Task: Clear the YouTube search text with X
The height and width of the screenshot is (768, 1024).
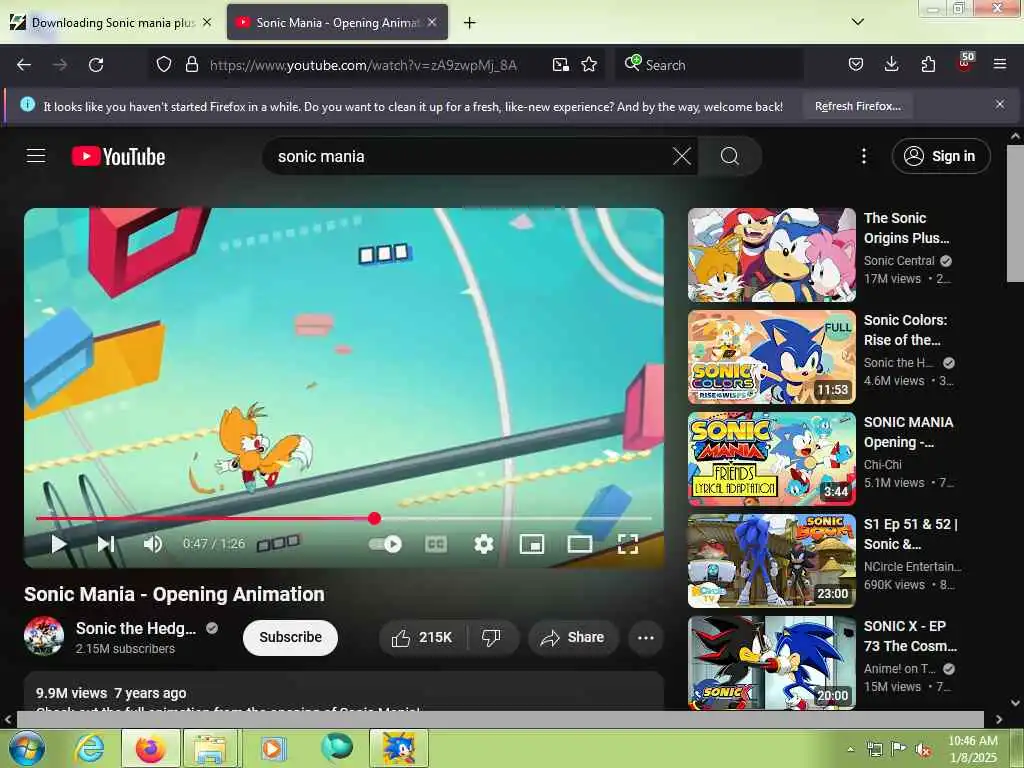Action: 681,156
